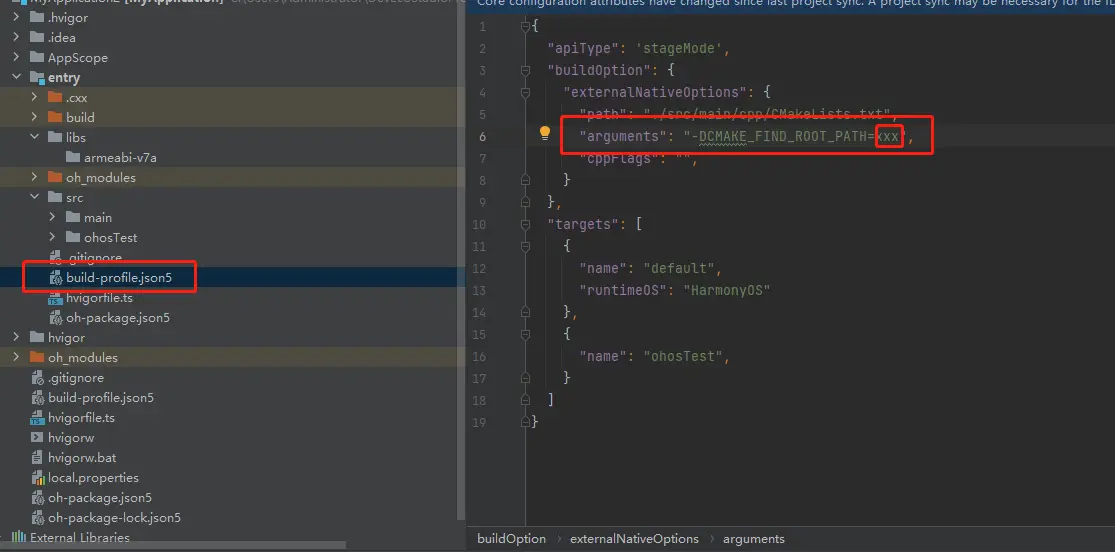Open root .gitignore file
Screen dimensions: 1115x552
pyautogui.click(x=76, y=378)
